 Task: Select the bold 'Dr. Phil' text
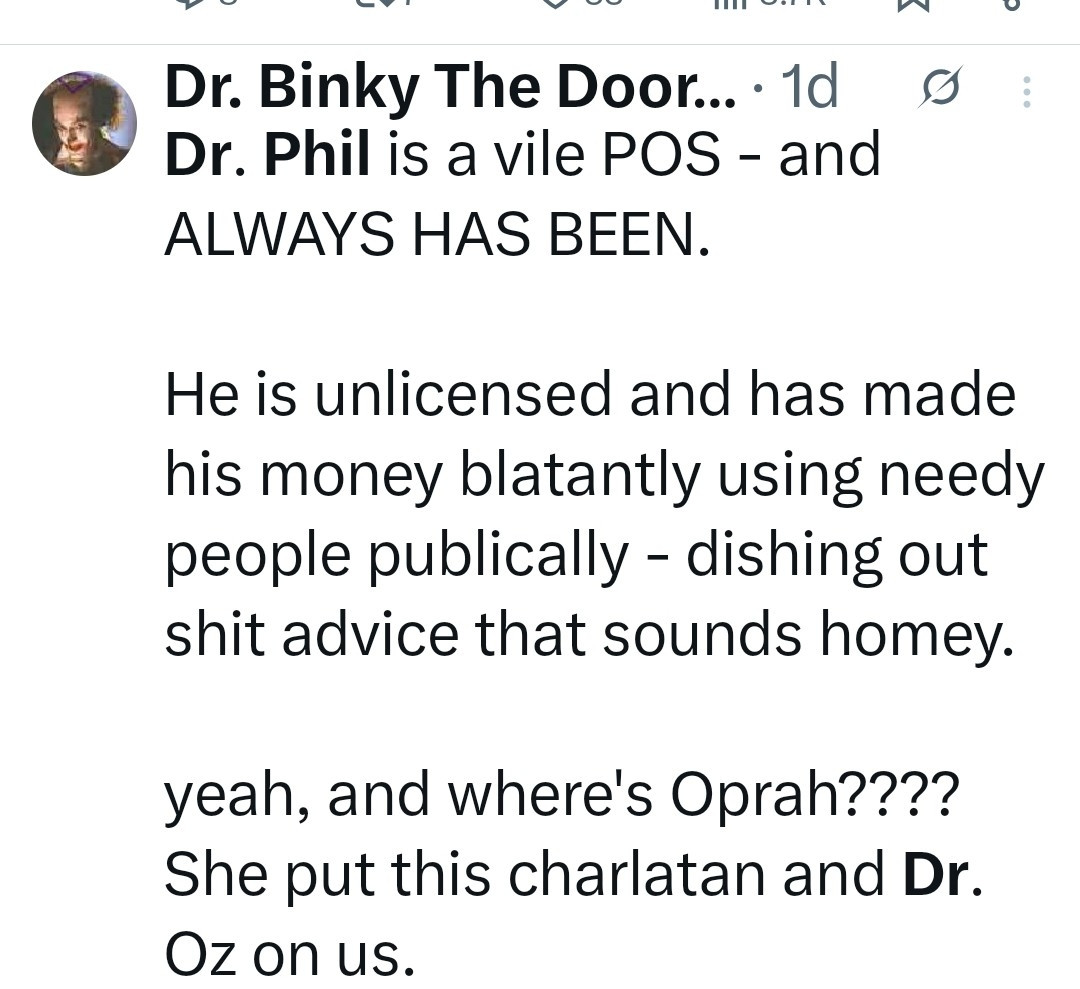coord(267,154)
